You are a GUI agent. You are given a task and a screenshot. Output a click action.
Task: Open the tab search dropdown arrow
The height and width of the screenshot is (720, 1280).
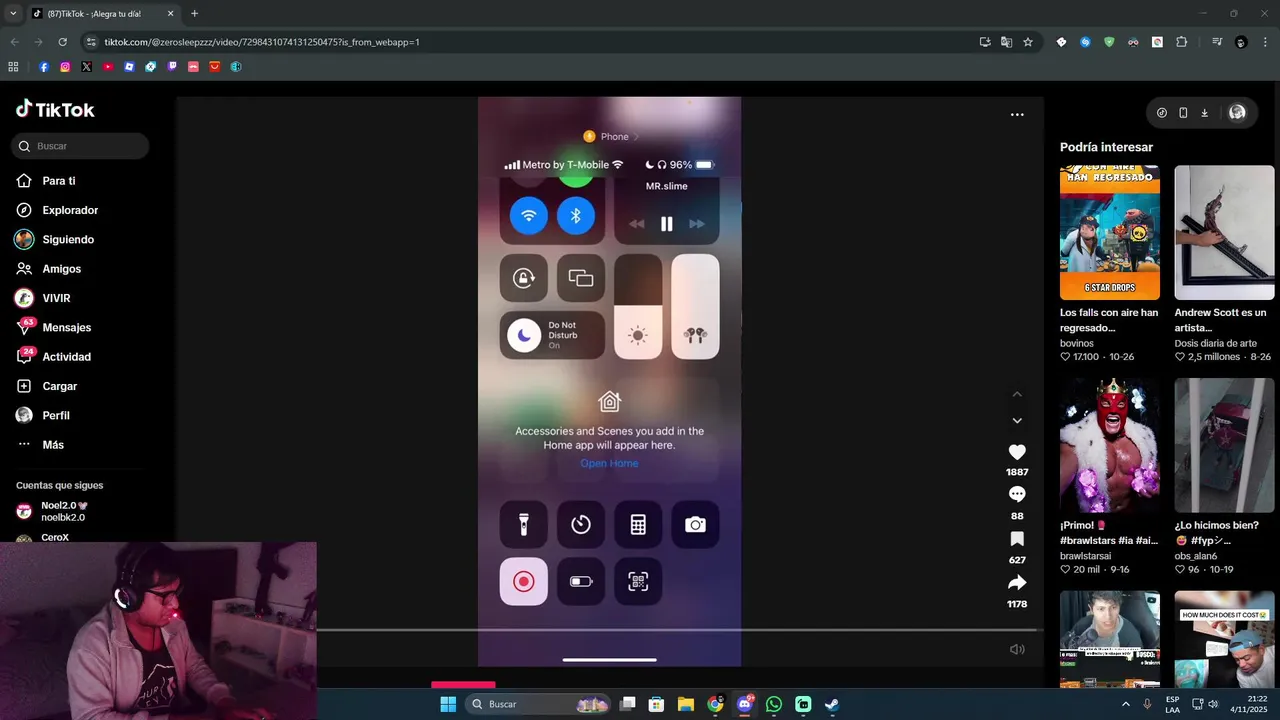click(x=13, y=13)
